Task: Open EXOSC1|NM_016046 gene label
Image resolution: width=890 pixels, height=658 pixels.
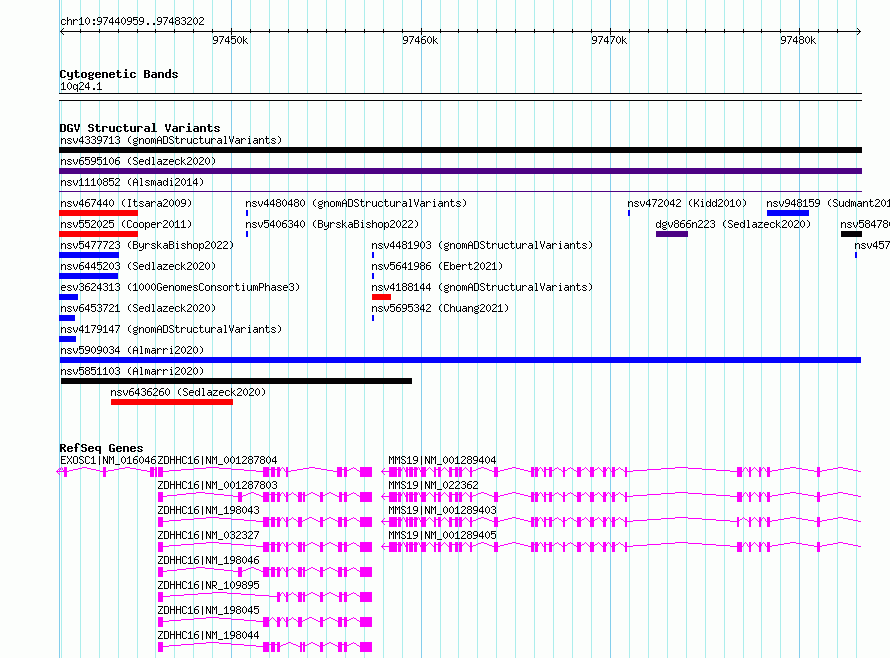Action: click(108, 460)
